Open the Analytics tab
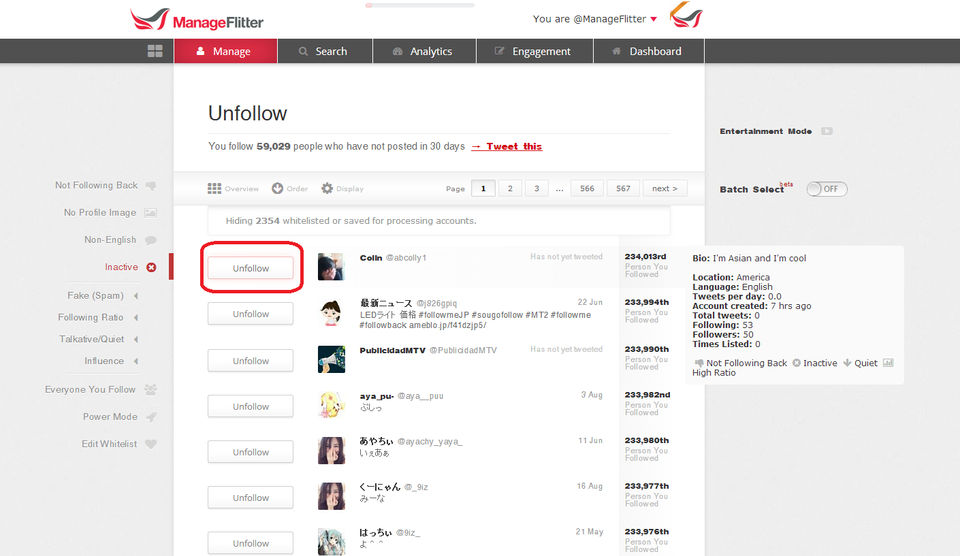This screenshot has height=556, width=960. coord(424,51)
